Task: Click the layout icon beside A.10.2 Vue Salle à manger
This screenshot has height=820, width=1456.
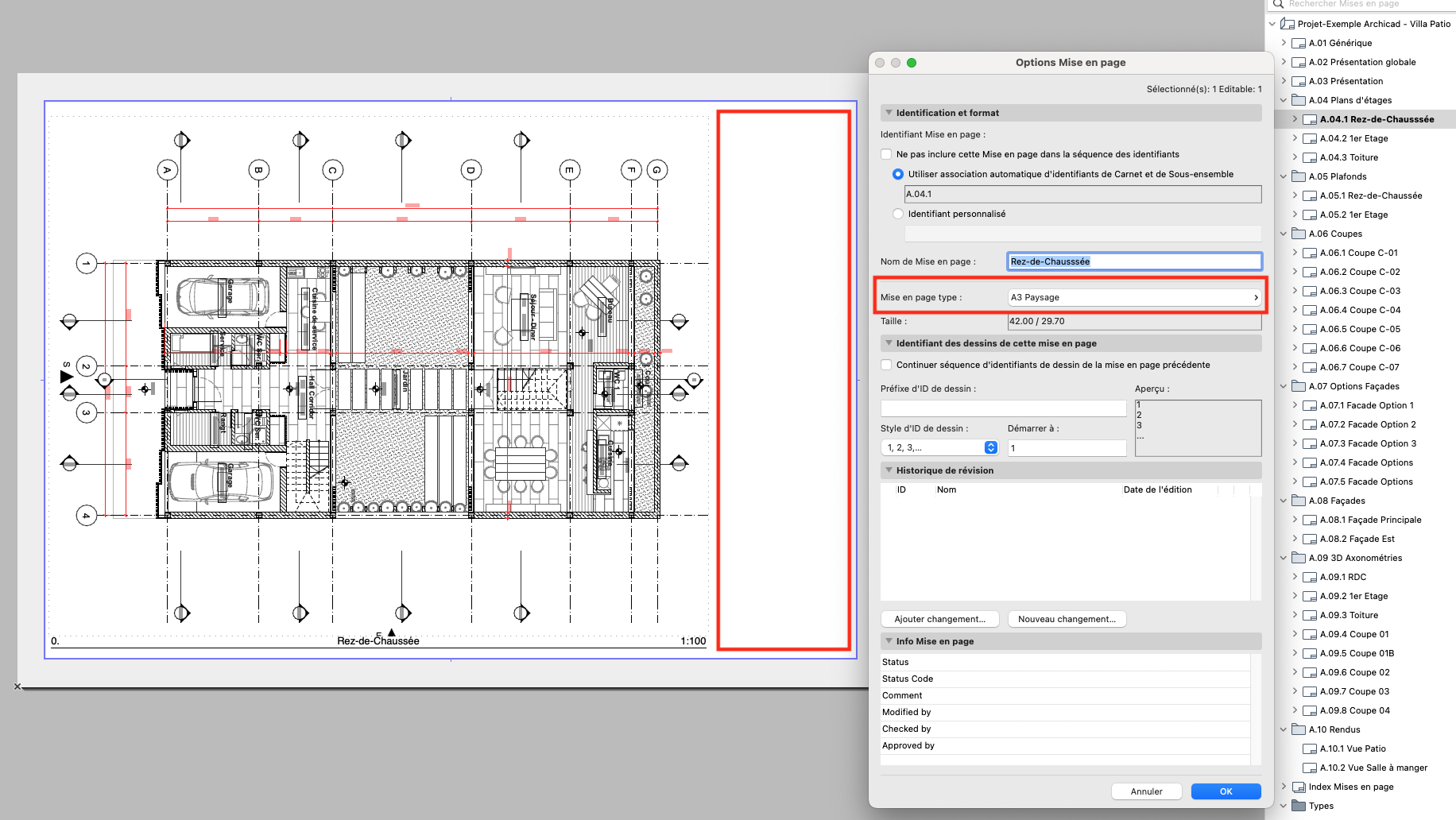Action: coord(1310,768)
